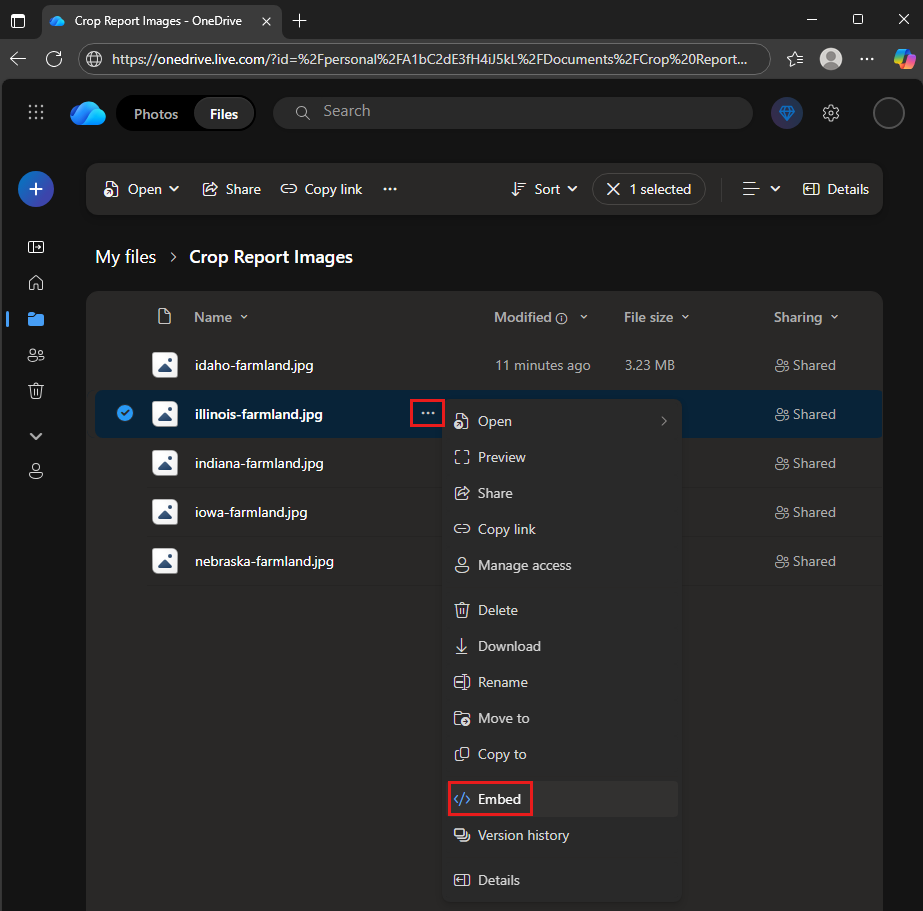Click Copy link in the command bar

pos(321,189)
